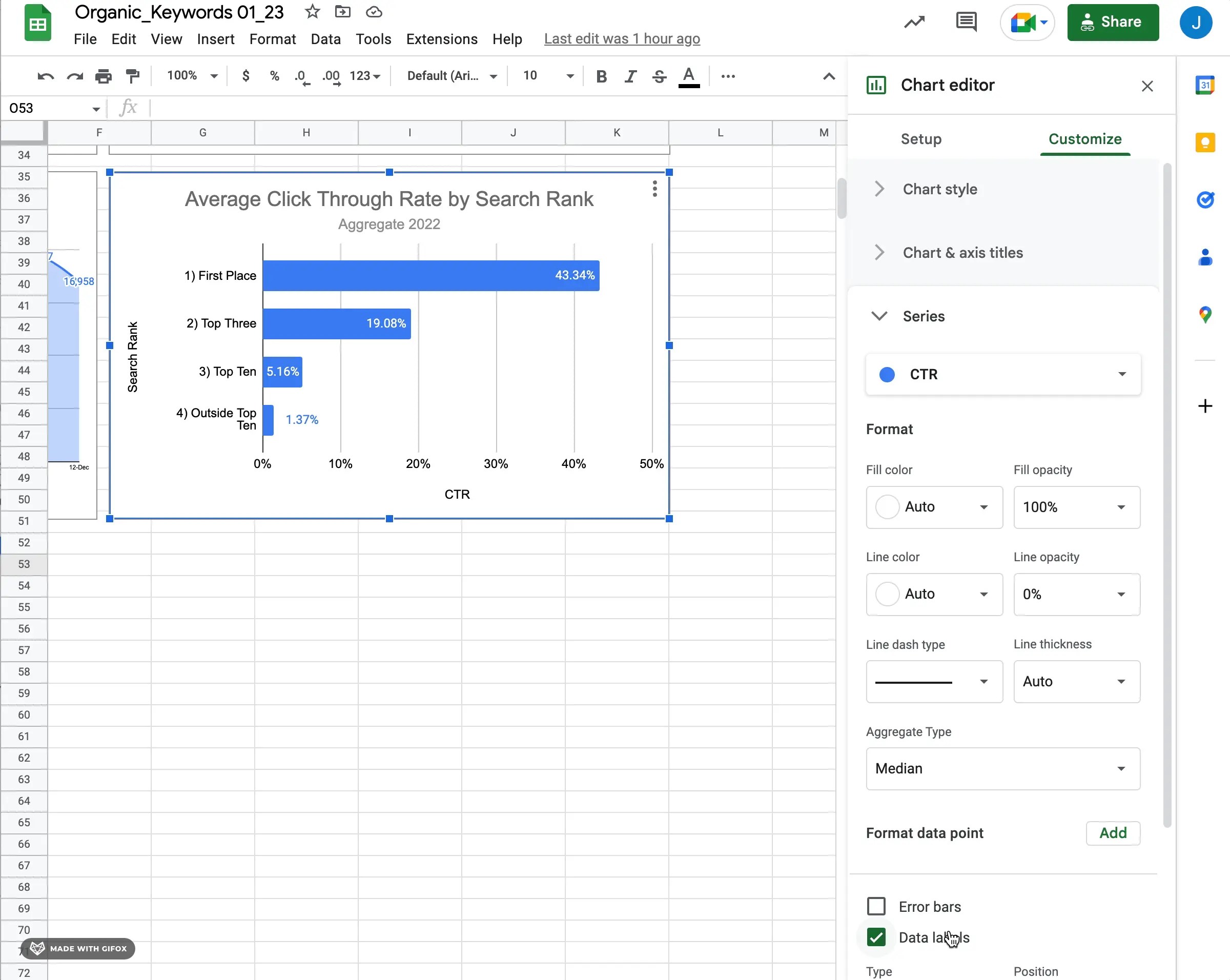Uncheck the Data labels option
The width and height of the screenshot is (1230, 980).
click(x=876, y=937)
